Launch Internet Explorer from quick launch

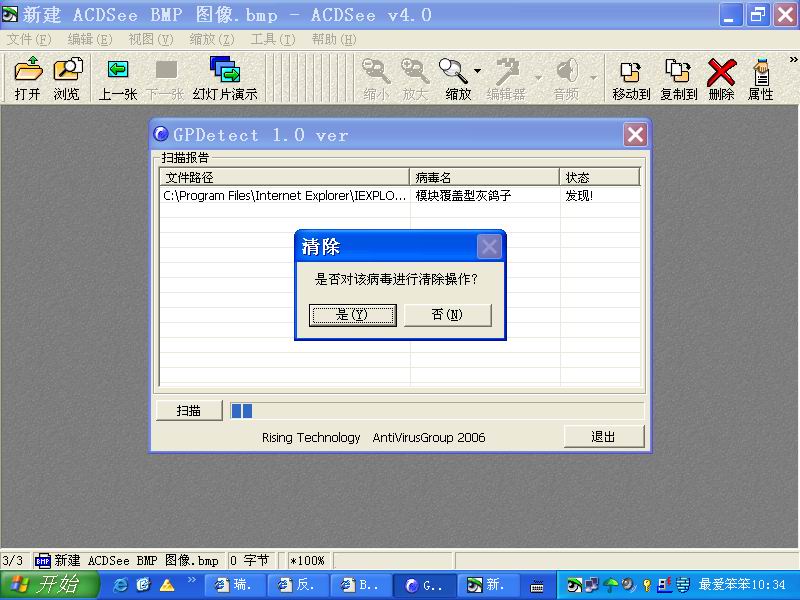tap(120, 585)
